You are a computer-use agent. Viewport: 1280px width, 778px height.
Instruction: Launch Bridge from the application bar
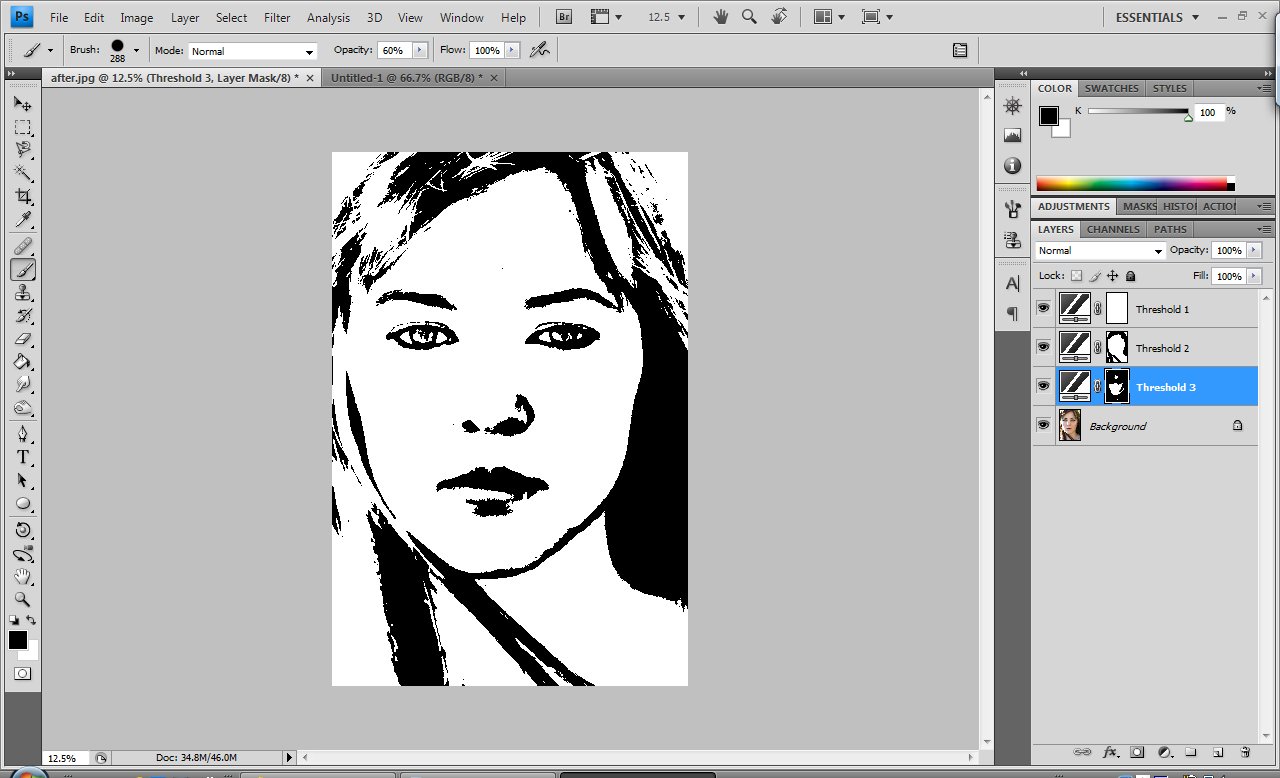(x=564, y=17)
